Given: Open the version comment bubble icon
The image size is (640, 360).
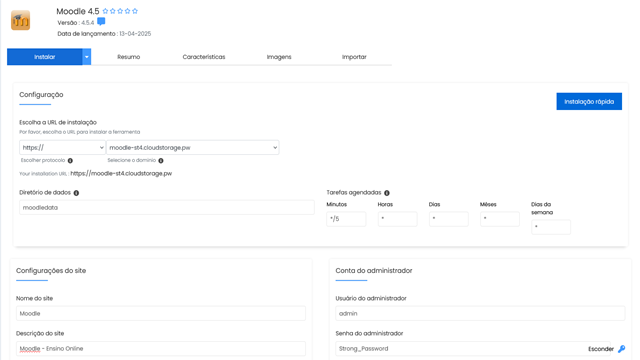Looking at the screenshot, I should point(101,22).
